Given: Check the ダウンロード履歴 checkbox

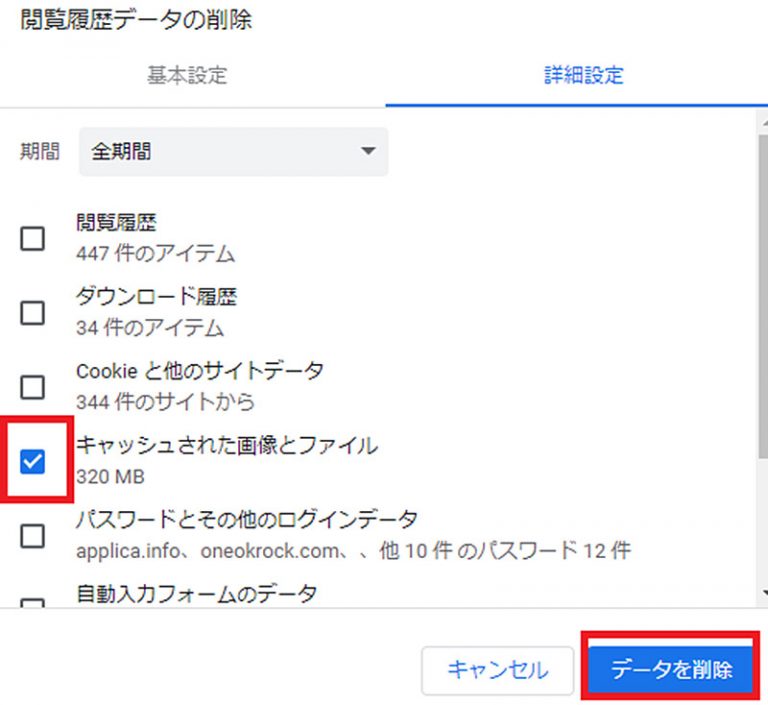Looking at the screenshot, I should point(33,312).
